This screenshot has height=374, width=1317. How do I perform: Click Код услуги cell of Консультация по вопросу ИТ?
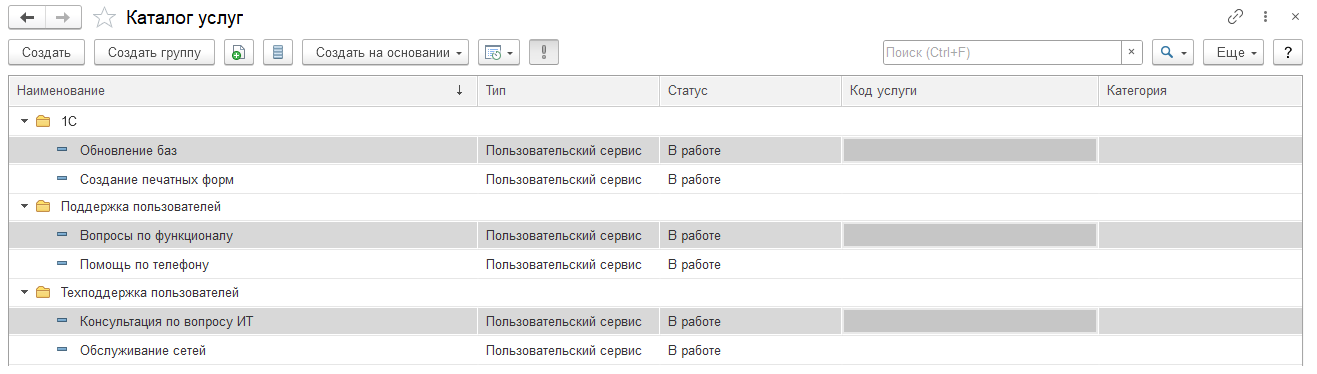click(970, 322)
